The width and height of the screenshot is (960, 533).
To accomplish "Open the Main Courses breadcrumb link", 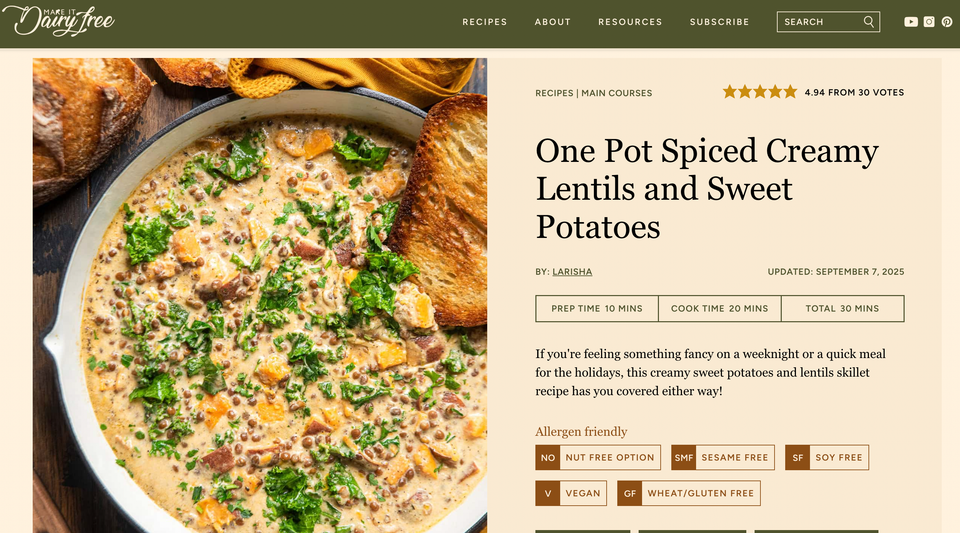I will (x=616, y=93).
